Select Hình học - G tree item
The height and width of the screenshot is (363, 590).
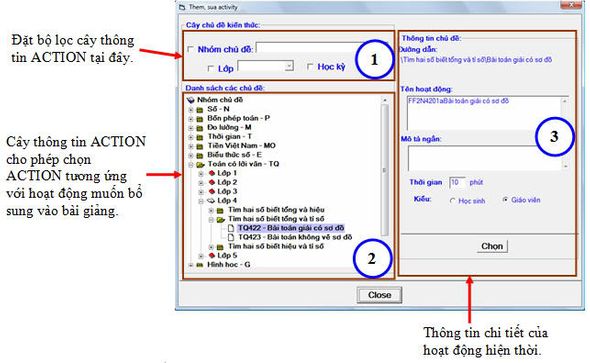pyautogui.click(x=228, y=265)
